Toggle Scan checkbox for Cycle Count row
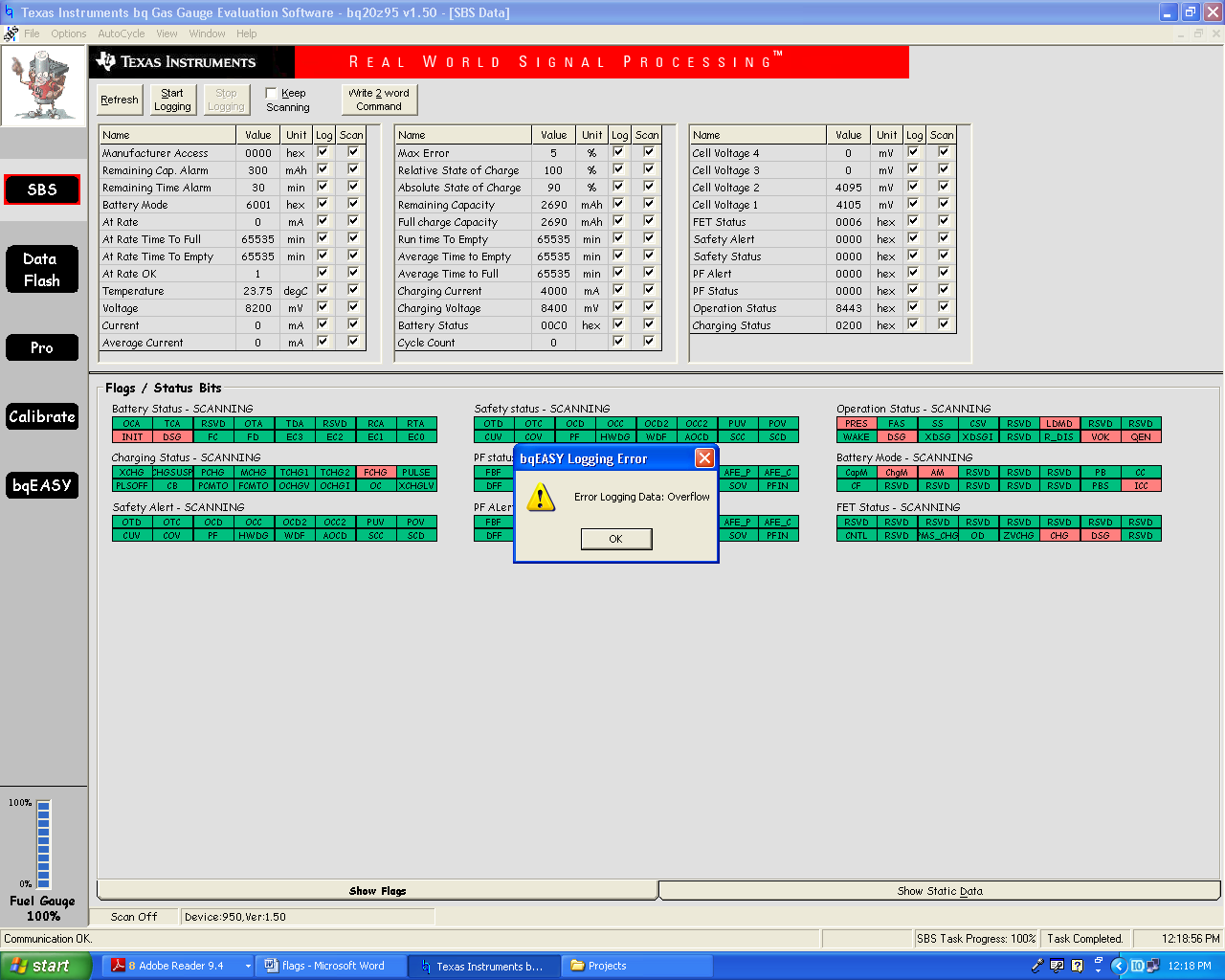This screenshot has width=1225, height=980. coord(649,342)
